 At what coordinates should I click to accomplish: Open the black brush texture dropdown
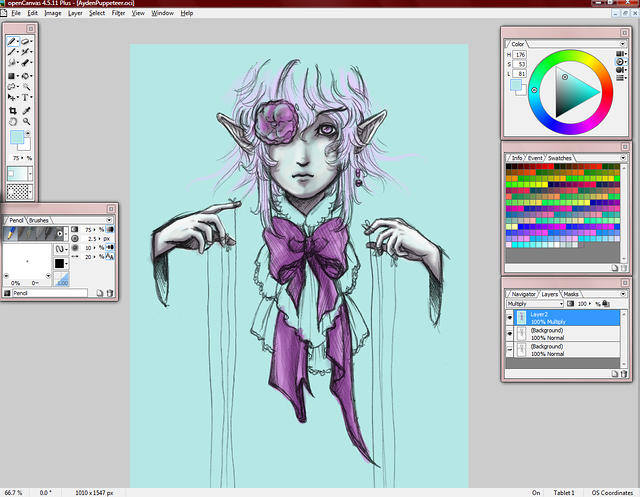coord(61,264)
